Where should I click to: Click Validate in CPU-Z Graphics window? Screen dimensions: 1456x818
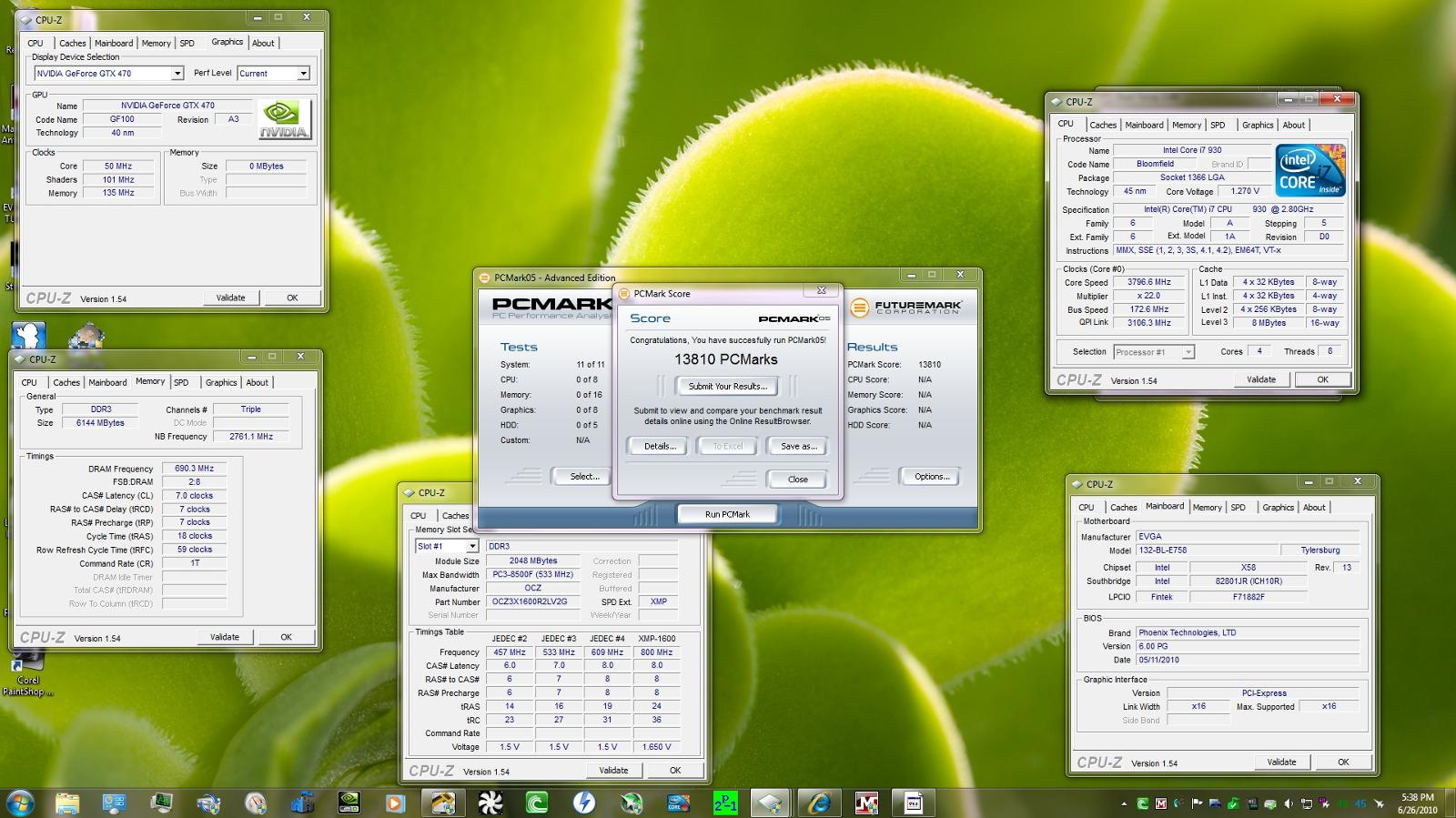coord(230,298)
